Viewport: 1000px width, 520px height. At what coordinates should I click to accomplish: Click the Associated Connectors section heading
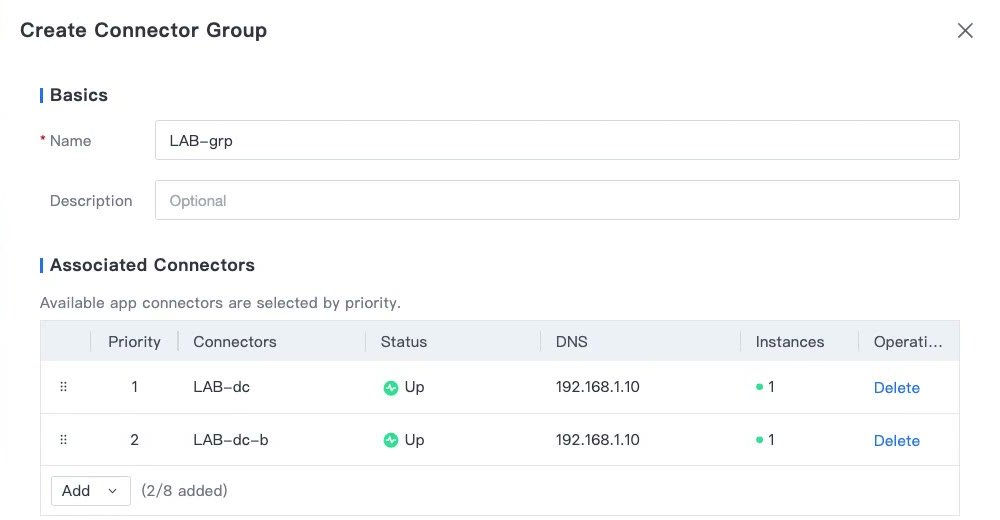(152, 265)
